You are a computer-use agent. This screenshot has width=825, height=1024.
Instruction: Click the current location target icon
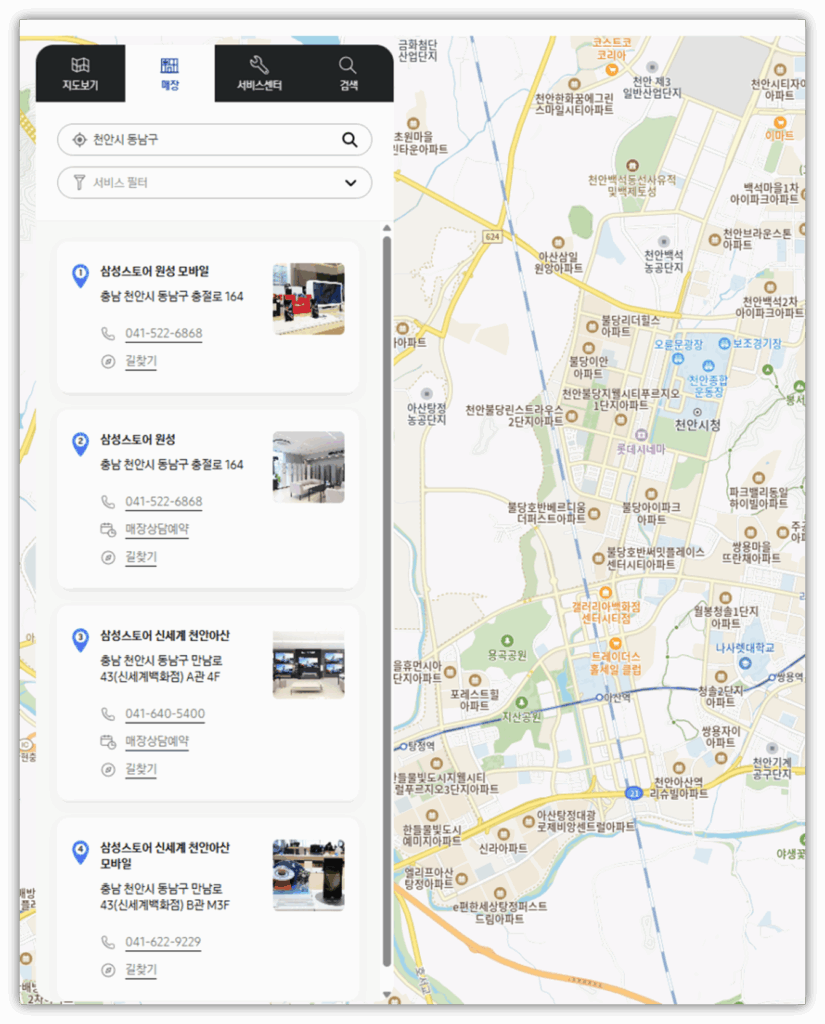[79, 140]
